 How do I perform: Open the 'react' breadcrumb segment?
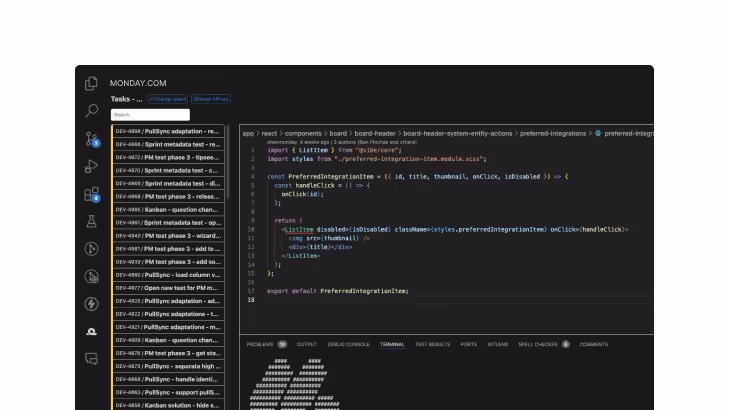269,133
